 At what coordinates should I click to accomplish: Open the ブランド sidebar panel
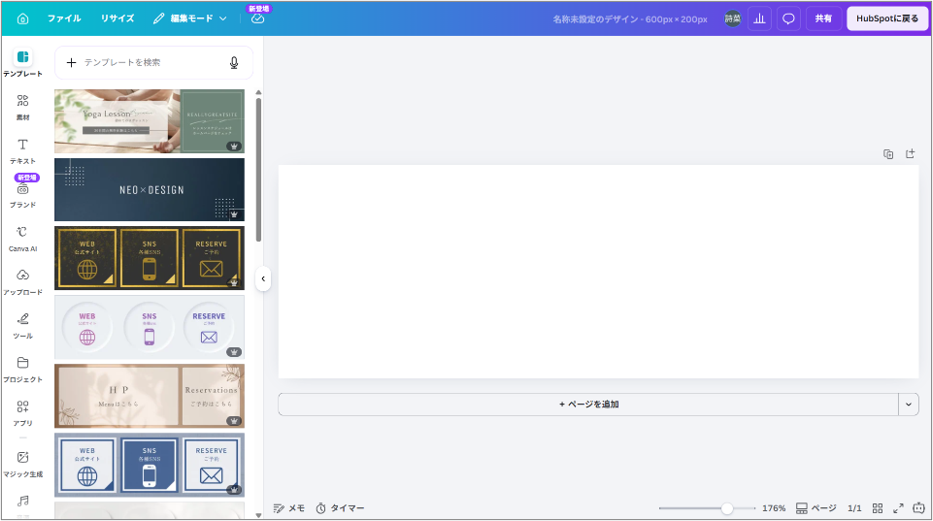23,194
